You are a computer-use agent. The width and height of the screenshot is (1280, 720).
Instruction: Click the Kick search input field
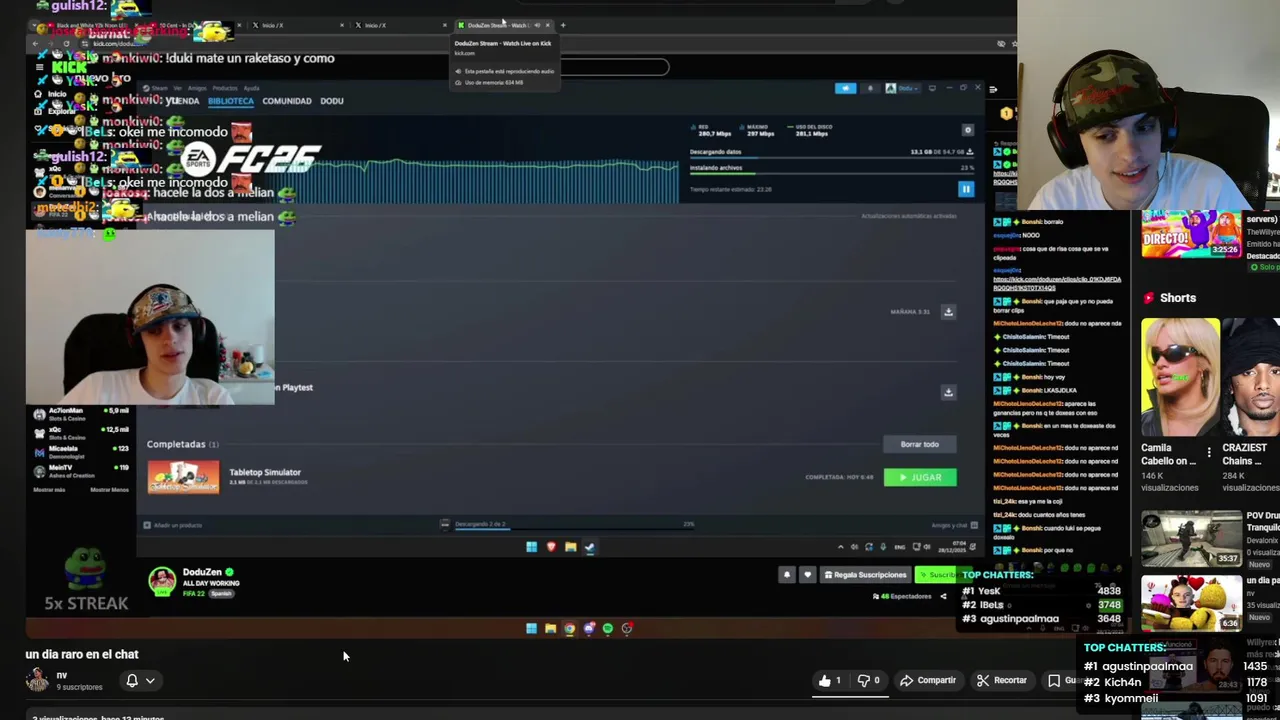[613, 67]
